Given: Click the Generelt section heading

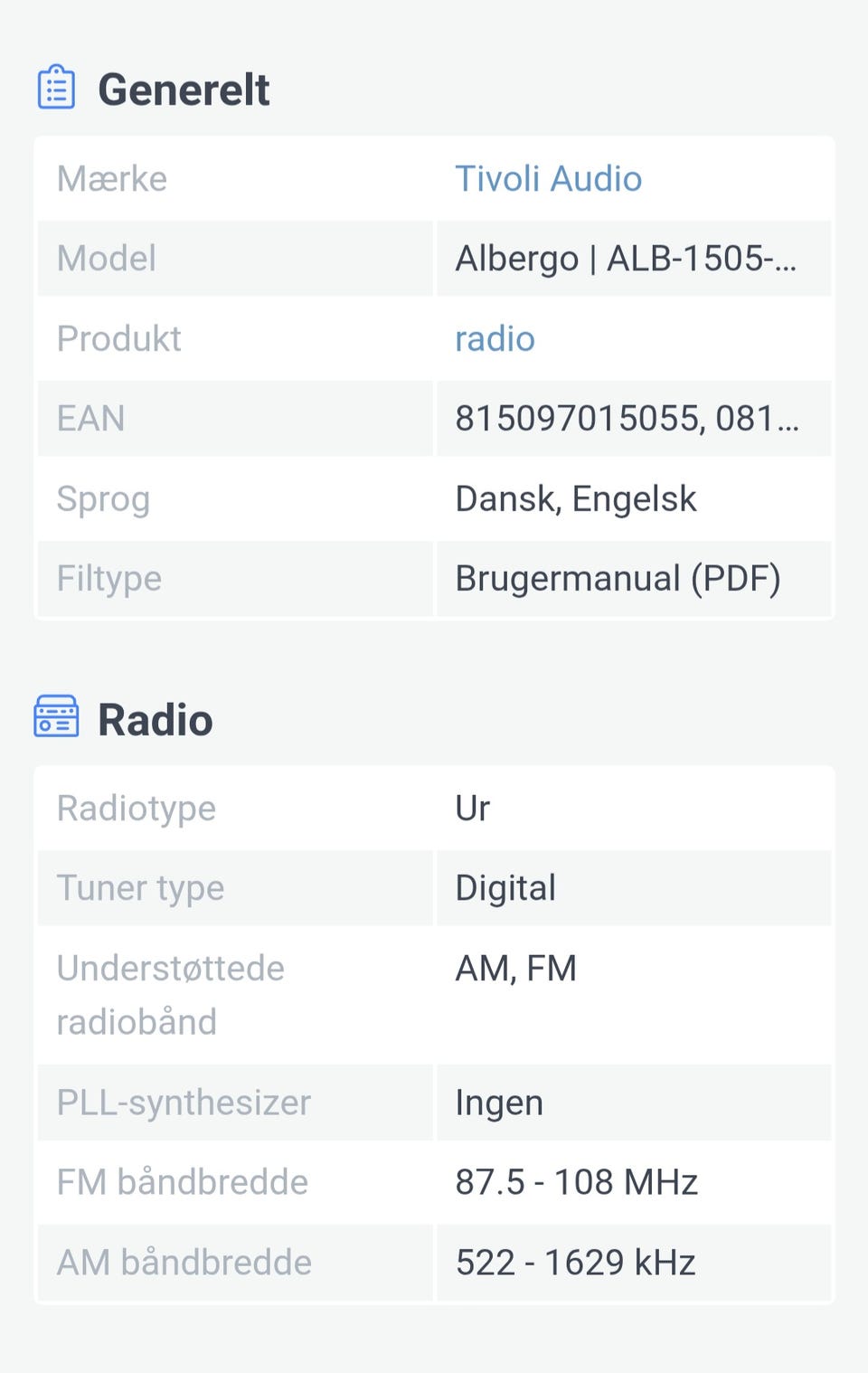Looking at the screenshot, I should pyautogui.click(x=184, y=90).
